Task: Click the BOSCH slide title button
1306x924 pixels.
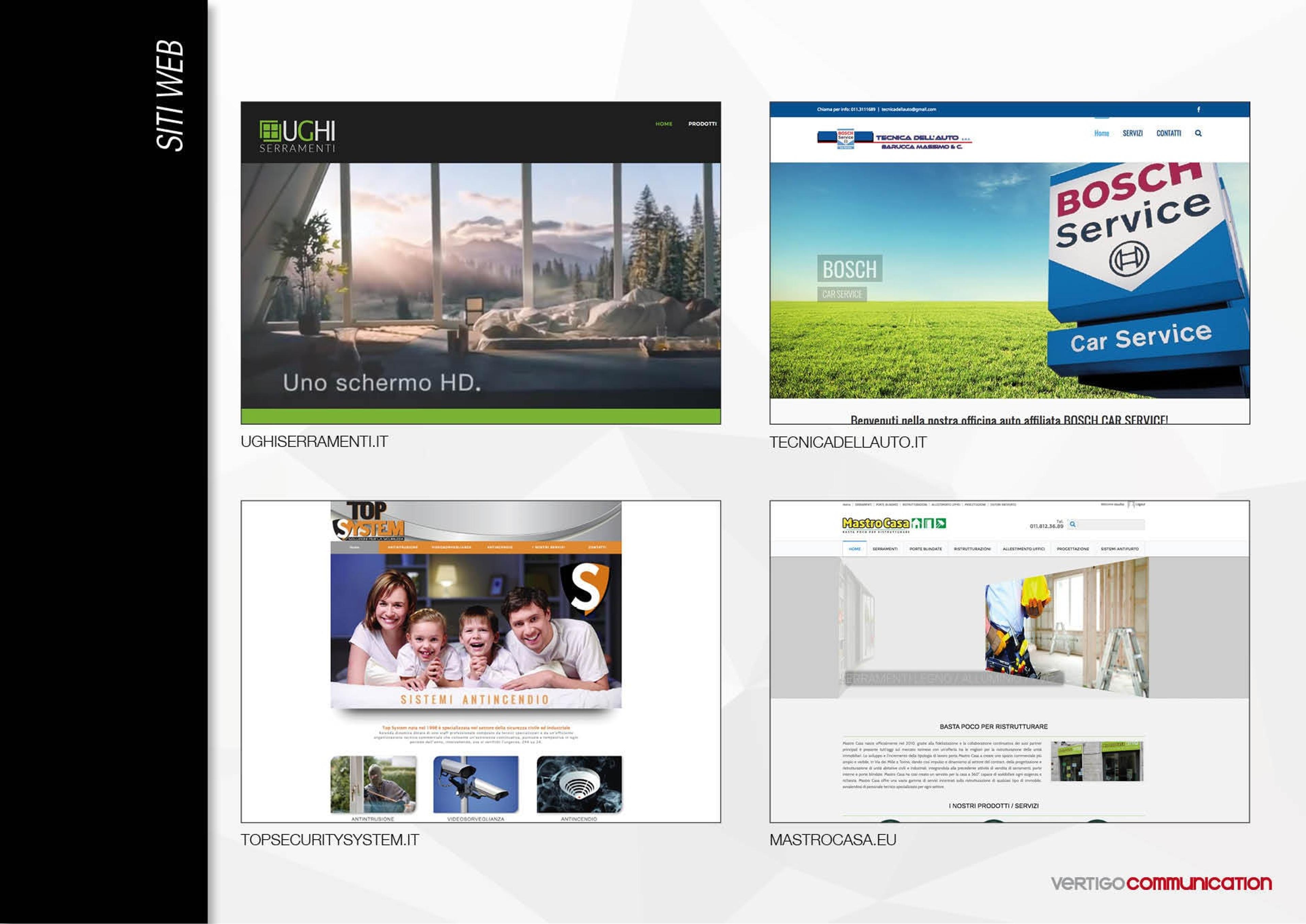Action: click(850, 269)
